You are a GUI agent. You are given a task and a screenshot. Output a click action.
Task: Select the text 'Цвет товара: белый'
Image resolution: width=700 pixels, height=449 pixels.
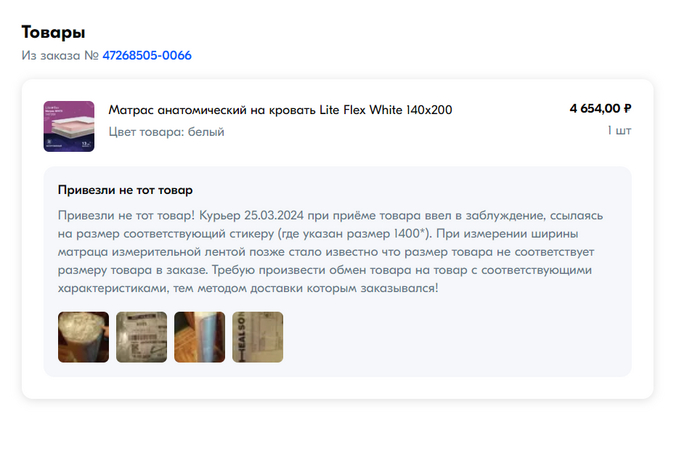(166, 132)
